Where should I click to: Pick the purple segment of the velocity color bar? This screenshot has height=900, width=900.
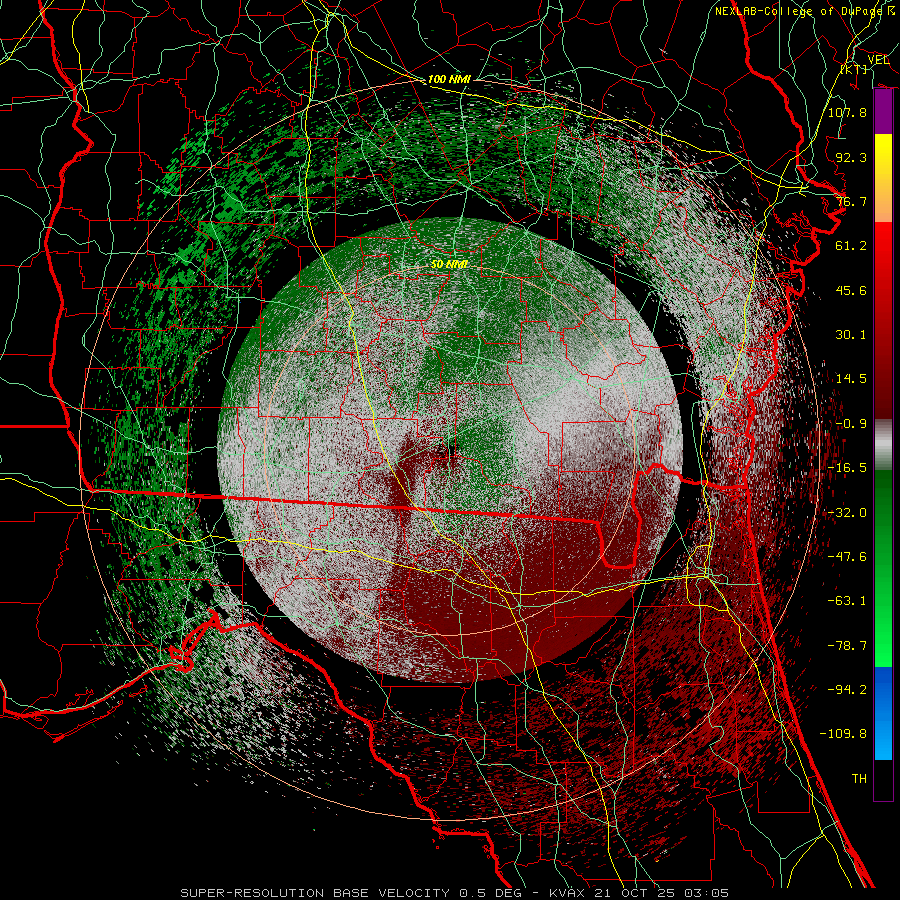[883, 112]
